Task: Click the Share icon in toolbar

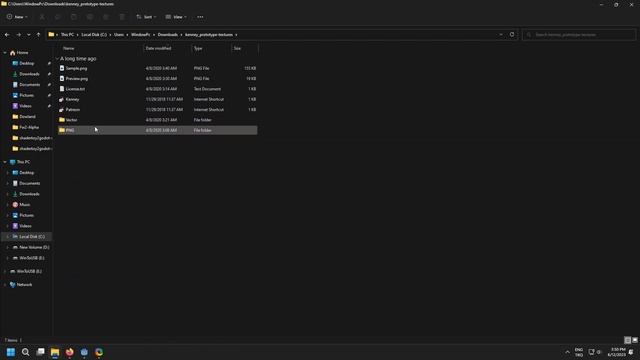Action: [x=106, y=17]
